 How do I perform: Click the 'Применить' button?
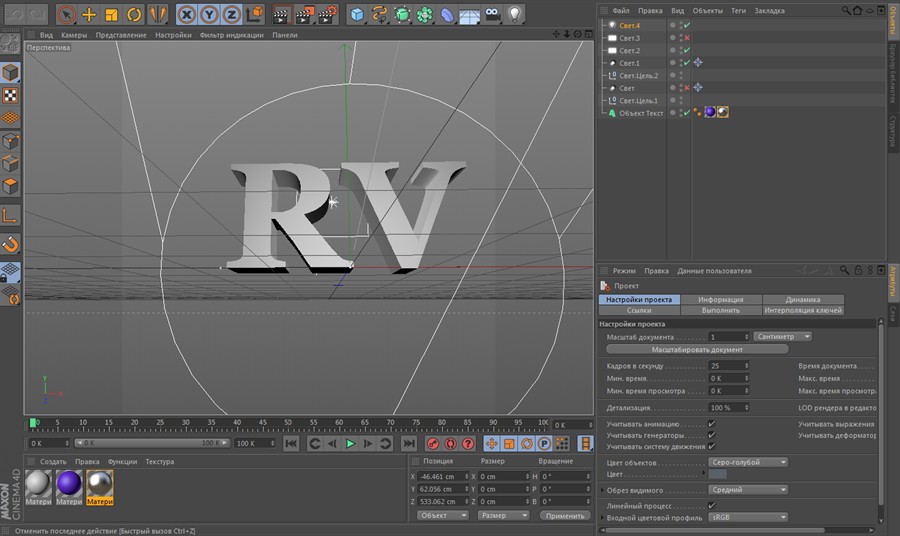tap(565, 515)
